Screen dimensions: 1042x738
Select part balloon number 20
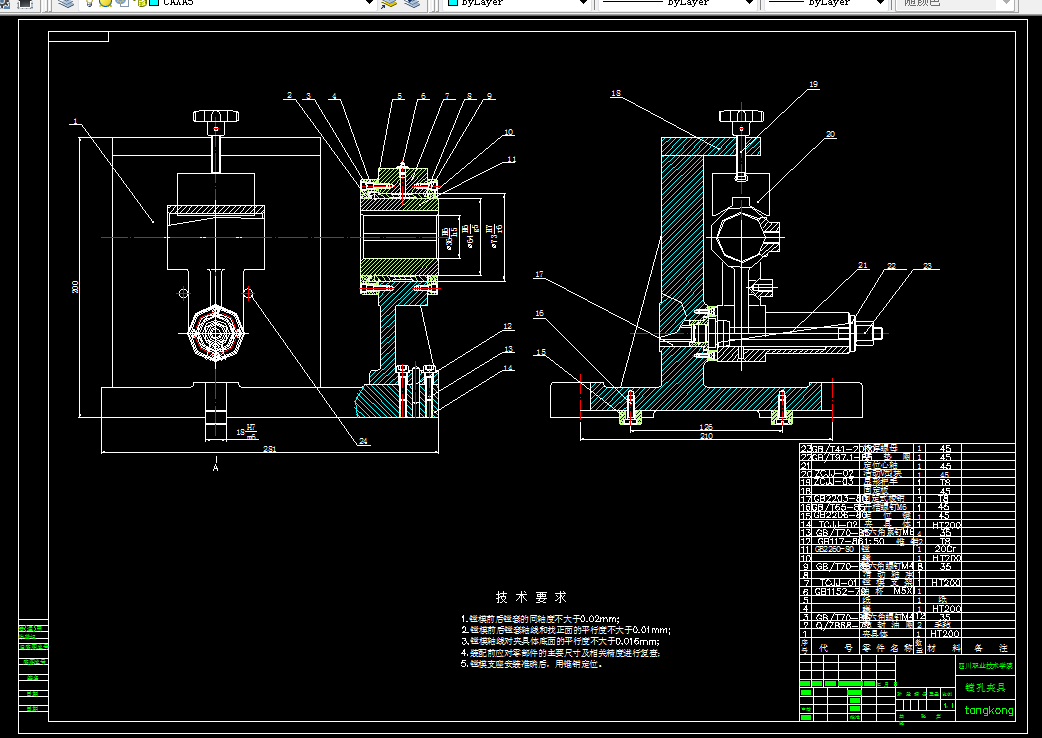click(x=831, y=134)
